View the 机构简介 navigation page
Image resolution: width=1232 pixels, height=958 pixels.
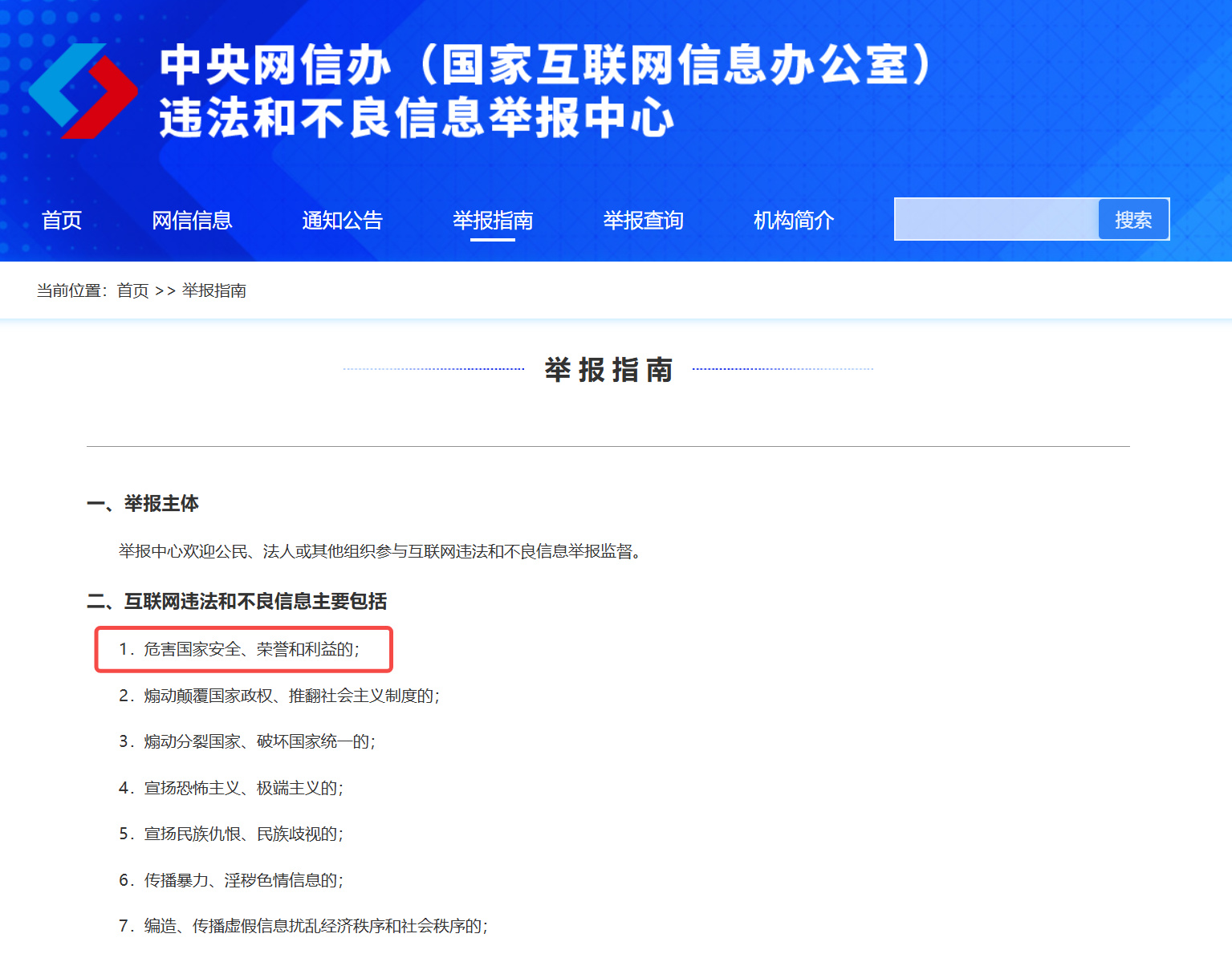pyautogui.click(x=794, y=220)
